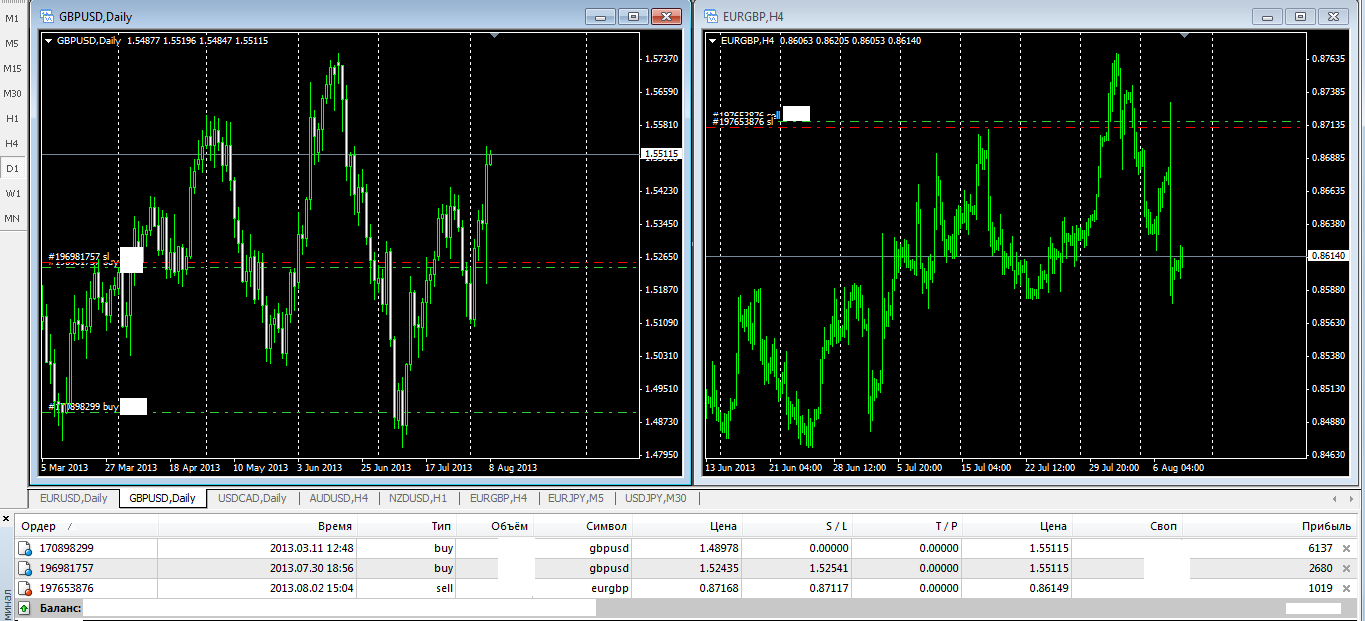The width and height of the screenshot is (1365, 621).
Task: Close order 170898299 with its X icon
Action: (x=1346, y=548)
